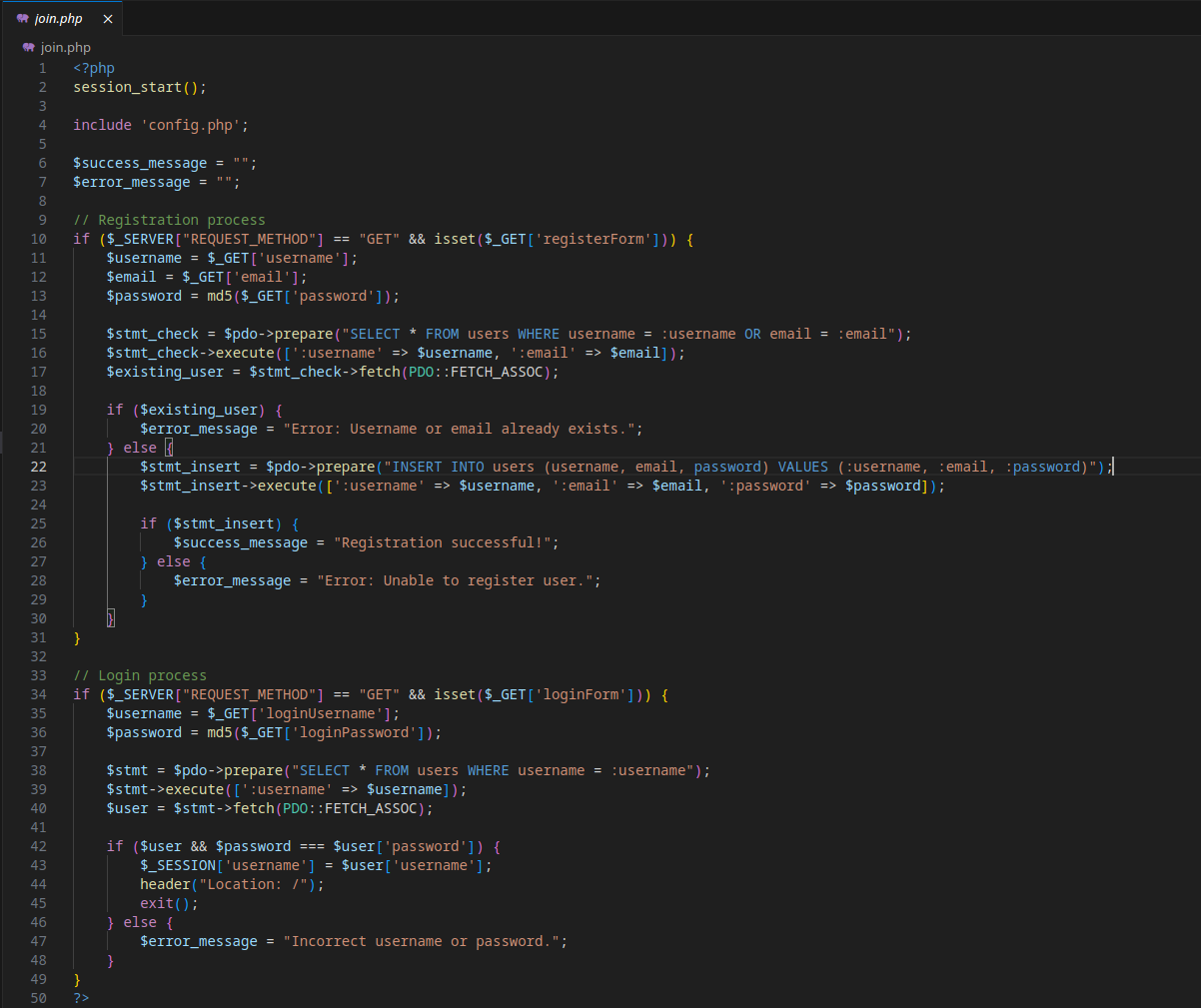Click the $existing_user = $stmt_check->fetch line
The image size is (1201, 1008).
333,372
